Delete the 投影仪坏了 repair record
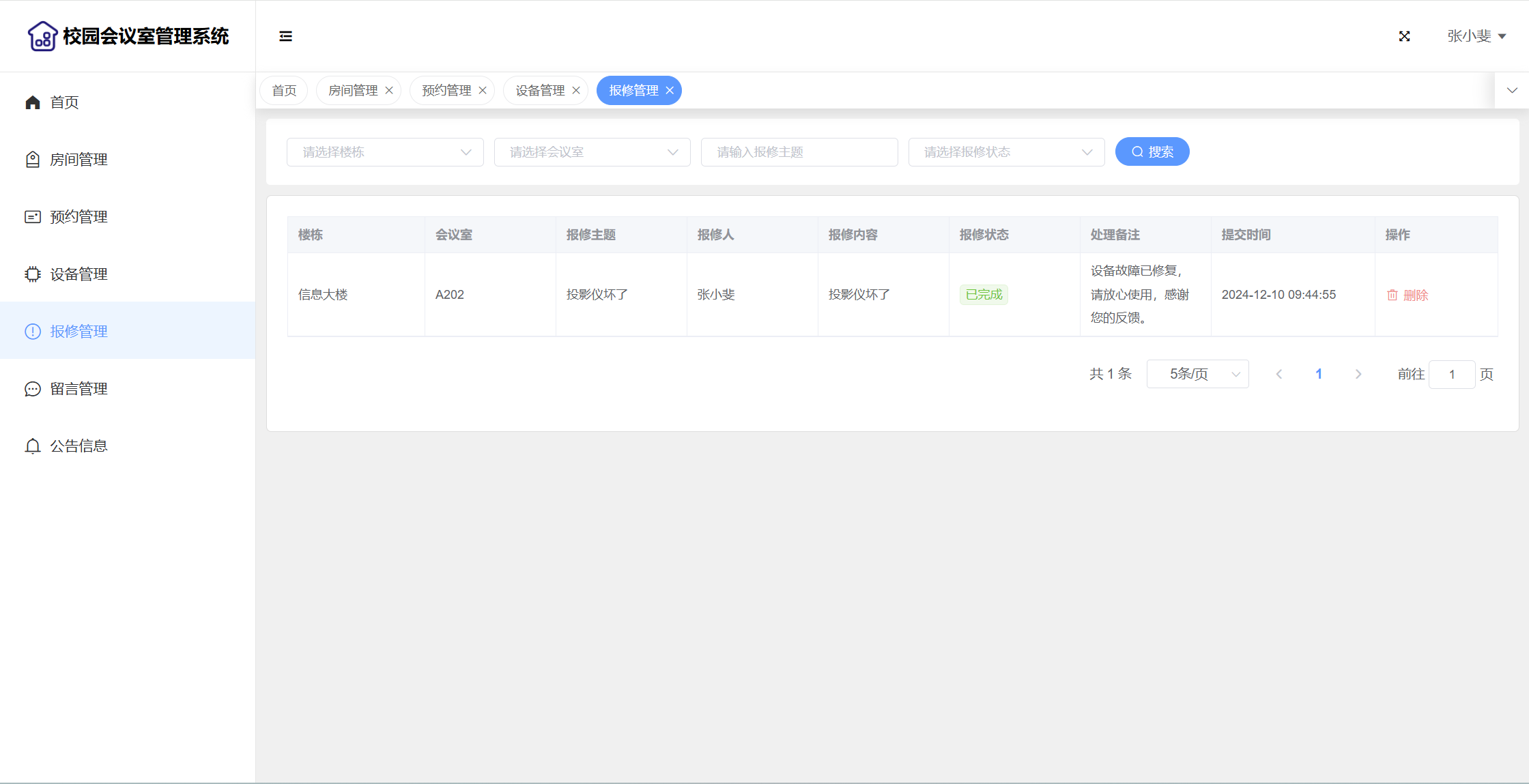This screenshot has width=1529, height=784. [1407, 295]
